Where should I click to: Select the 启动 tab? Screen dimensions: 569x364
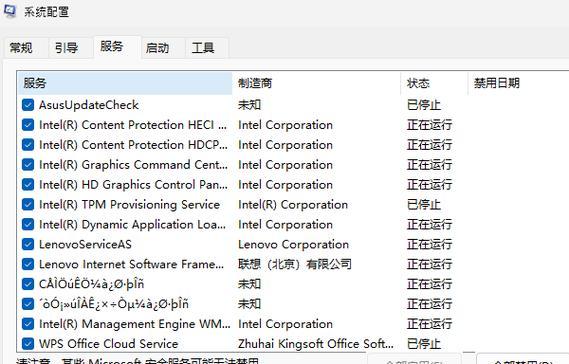click(157, 48)
